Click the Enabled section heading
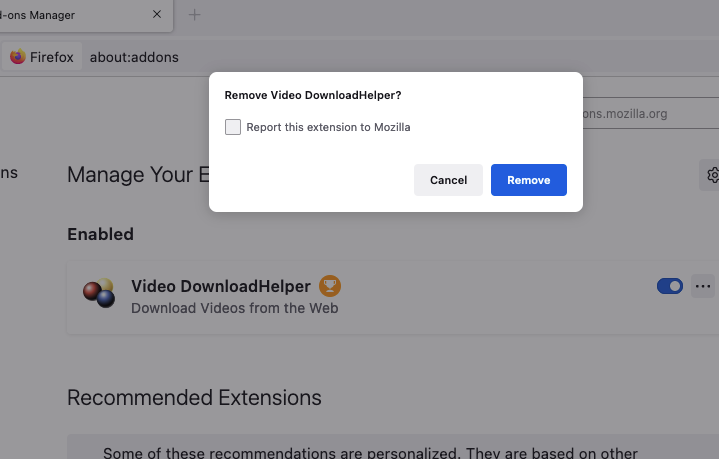The width and height of the screenshot is (719, 459). click(x=100, y=234)
